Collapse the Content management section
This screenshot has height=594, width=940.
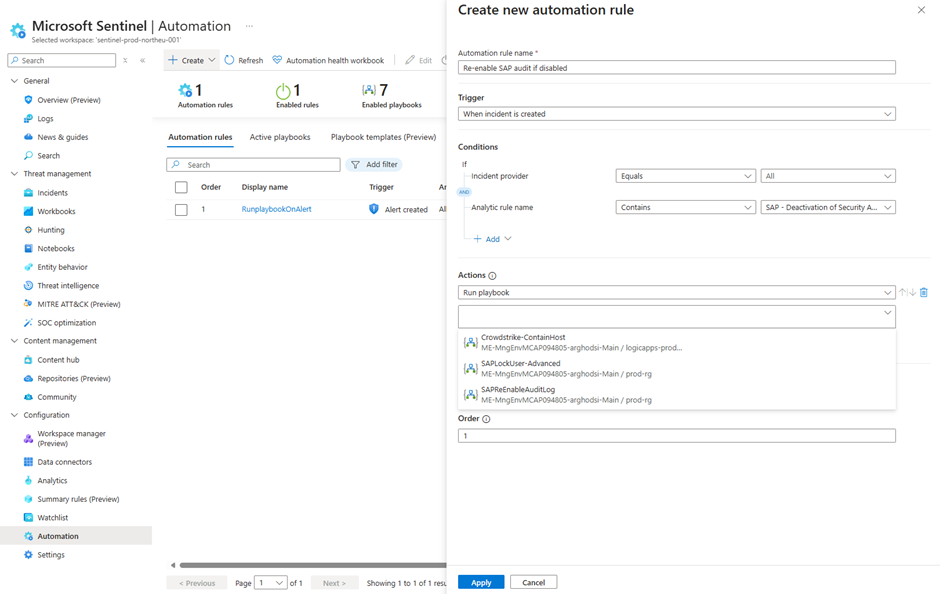pos(14,341)
